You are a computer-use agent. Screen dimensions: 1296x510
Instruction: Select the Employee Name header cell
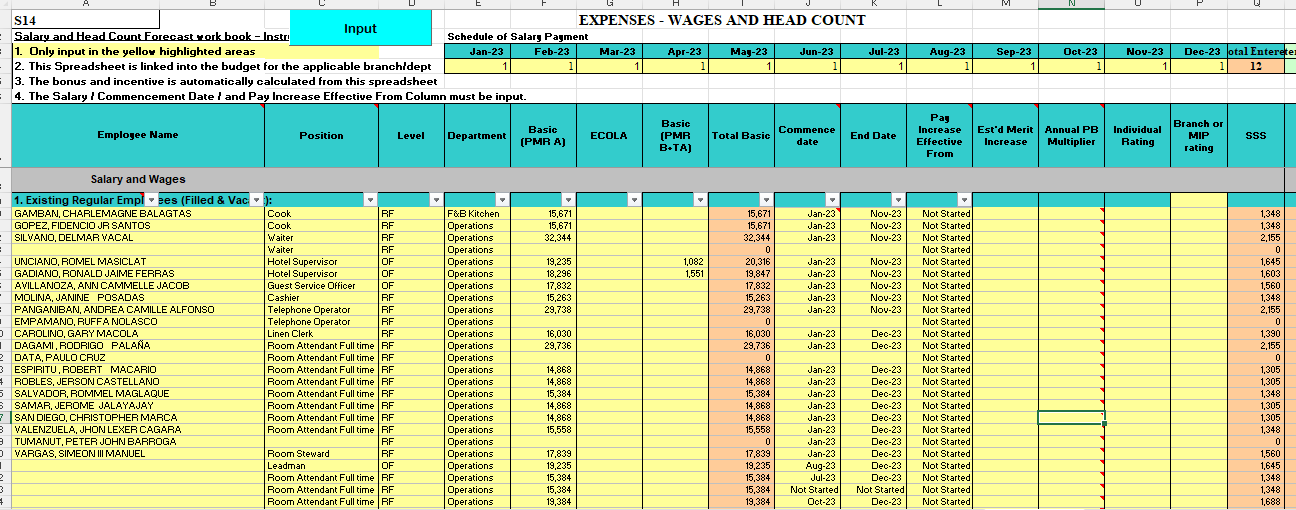138,135
